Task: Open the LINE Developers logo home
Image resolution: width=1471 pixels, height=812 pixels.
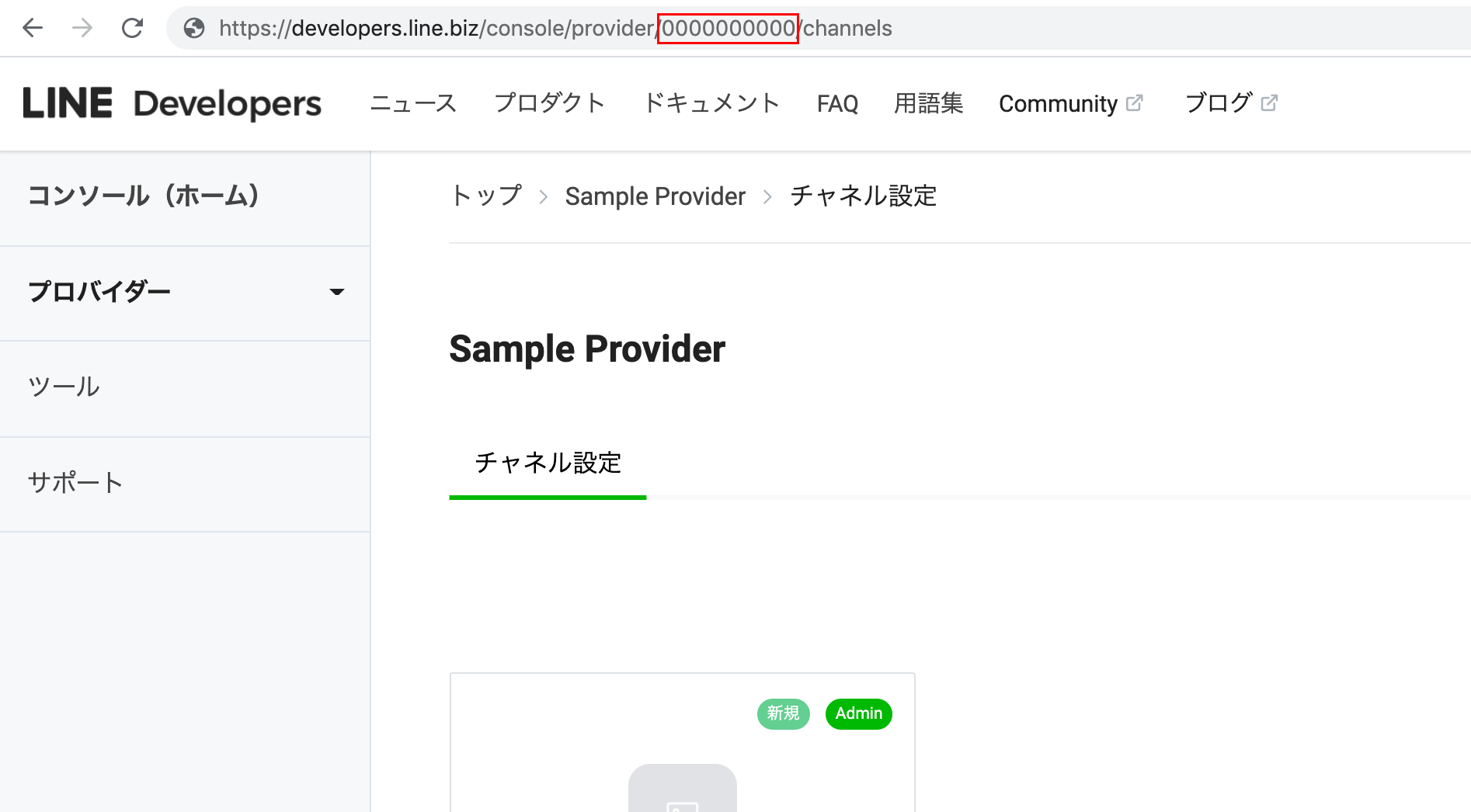Action: pos(172,103)
